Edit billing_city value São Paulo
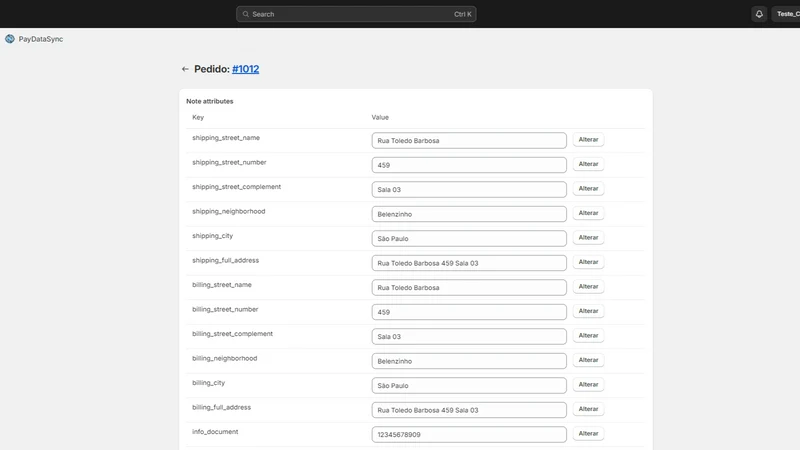The image size is (800, 450). (x=469, y=385)
